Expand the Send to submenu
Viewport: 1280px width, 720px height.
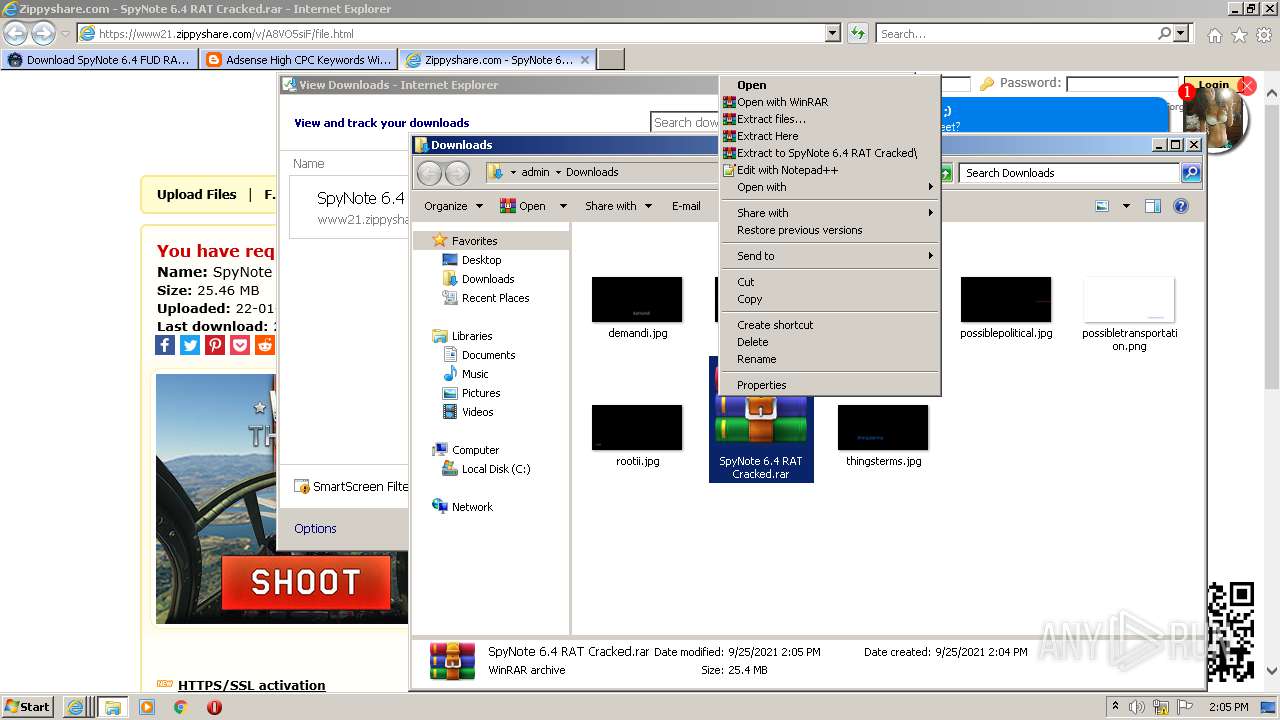[830, 256]
